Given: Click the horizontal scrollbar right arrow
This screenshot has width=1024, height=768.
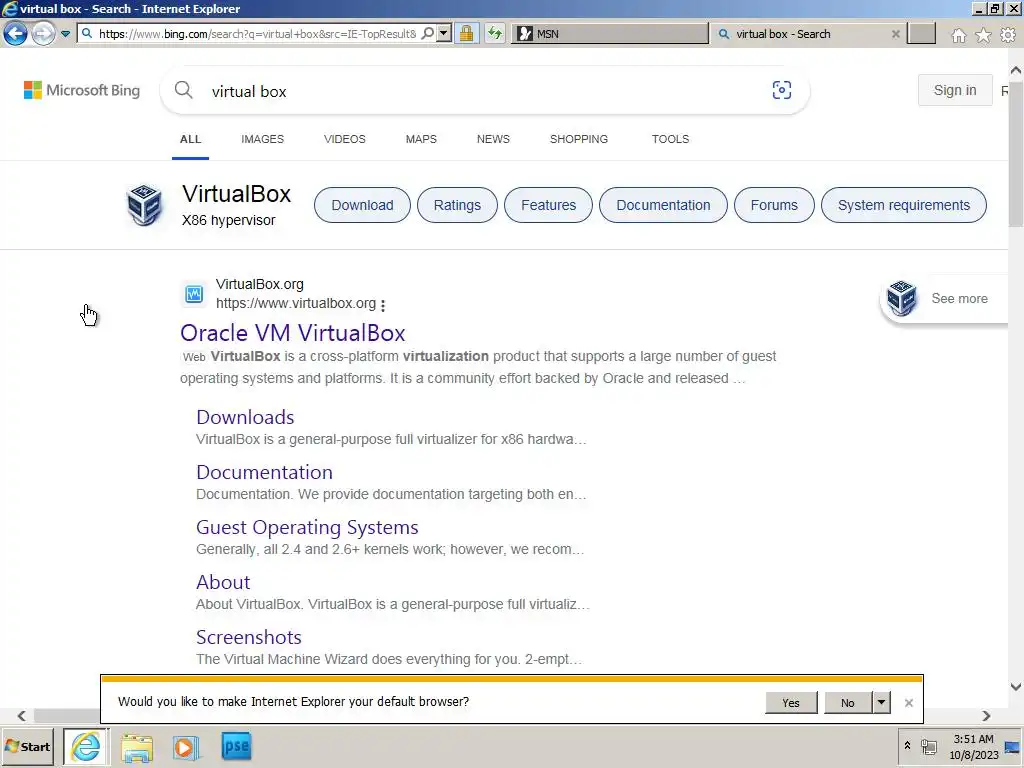Looking at the screenshot, I should pos(986,716).
